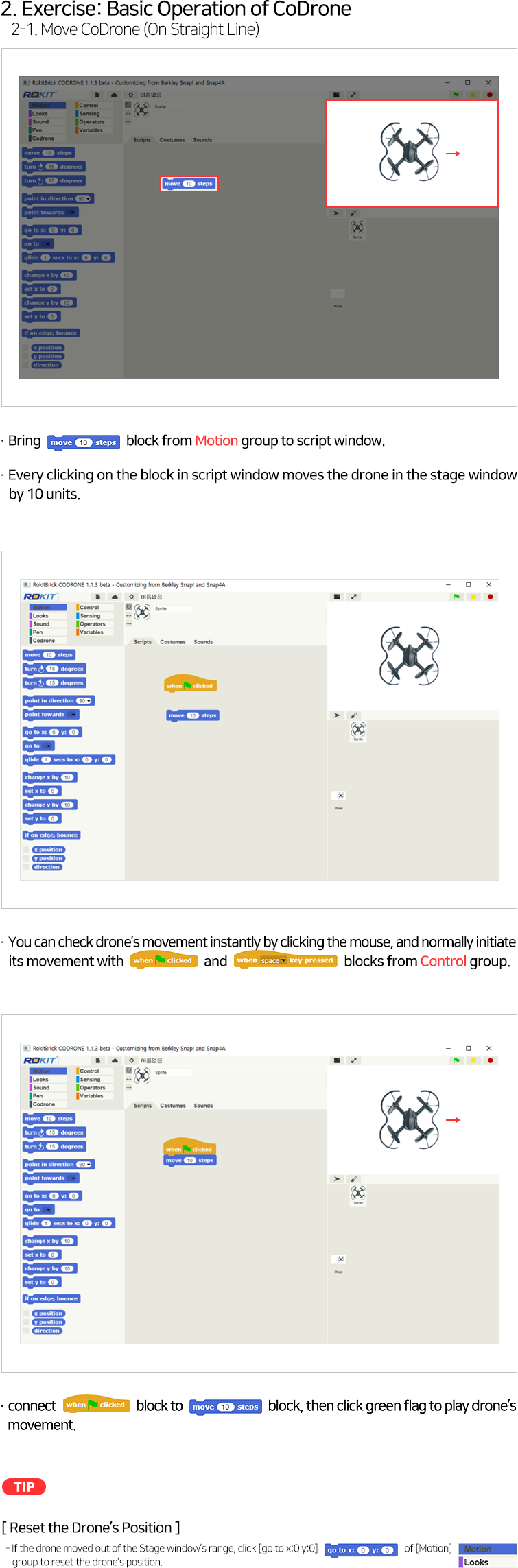Switch to Sounds tab in second screenshot

[203, 642]
